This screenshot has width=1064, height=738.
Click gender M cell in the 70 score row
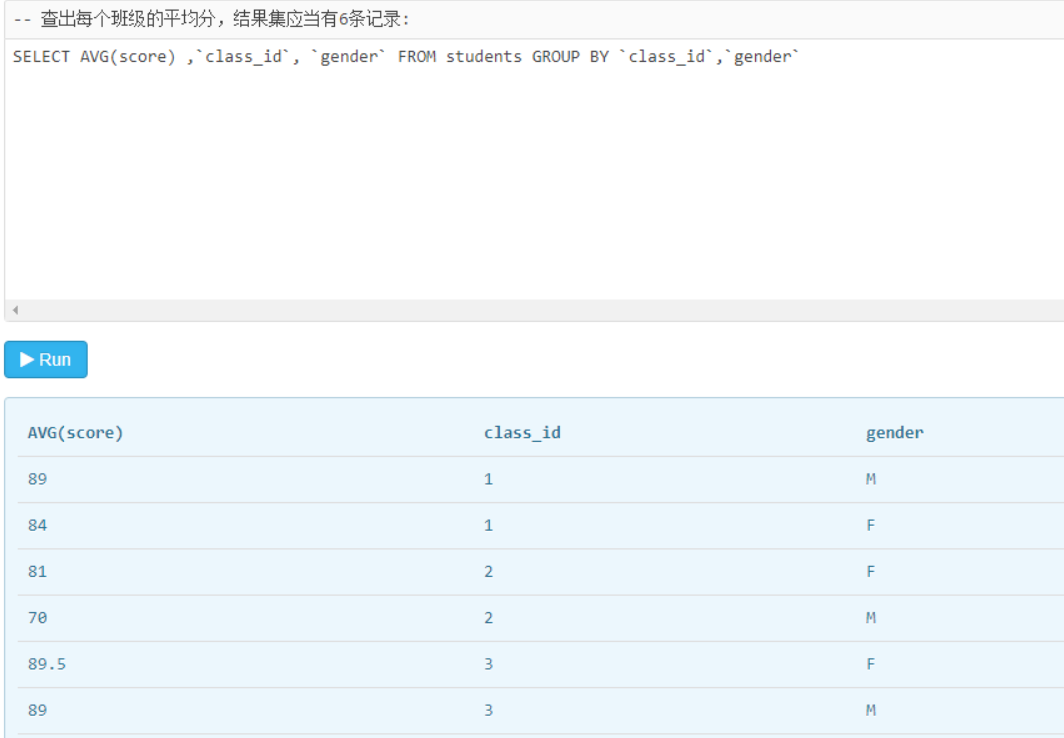click(x=871, y=618)
